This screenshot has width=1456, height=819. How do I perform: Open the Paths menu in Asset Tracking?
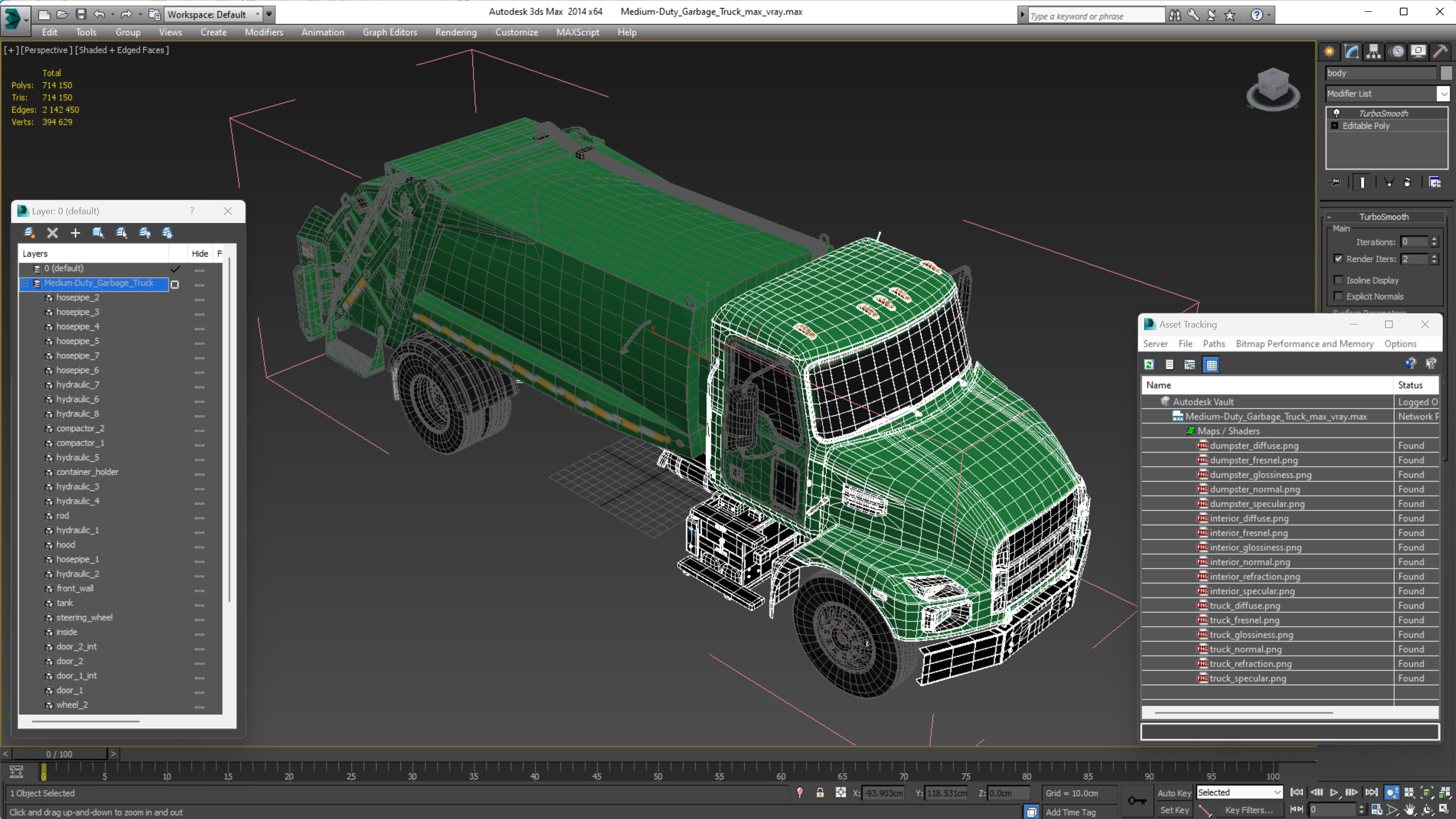[x=1214, y=343]
